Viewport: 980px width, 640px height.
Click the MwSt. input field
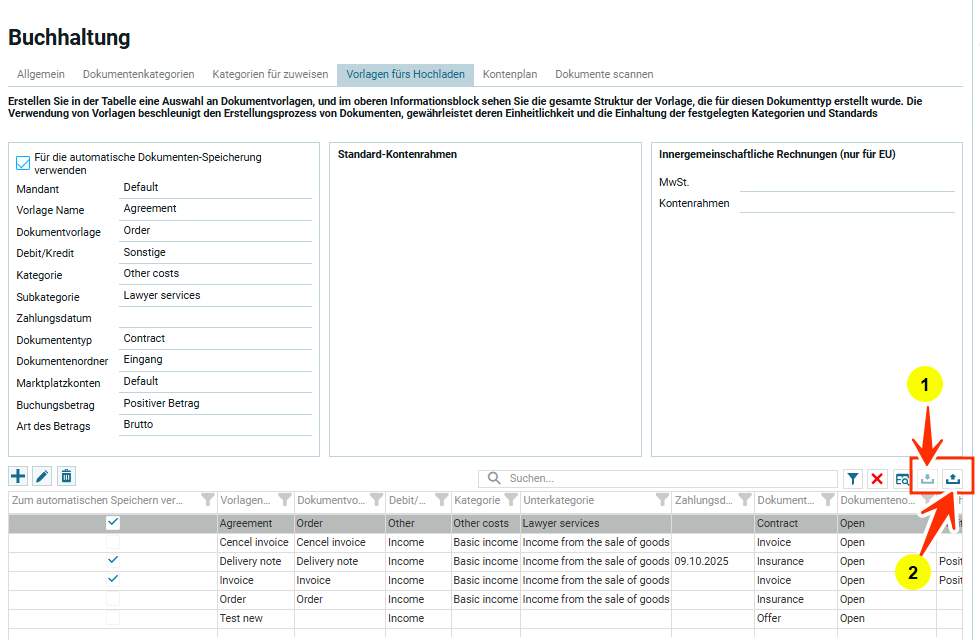click(847, 182)
